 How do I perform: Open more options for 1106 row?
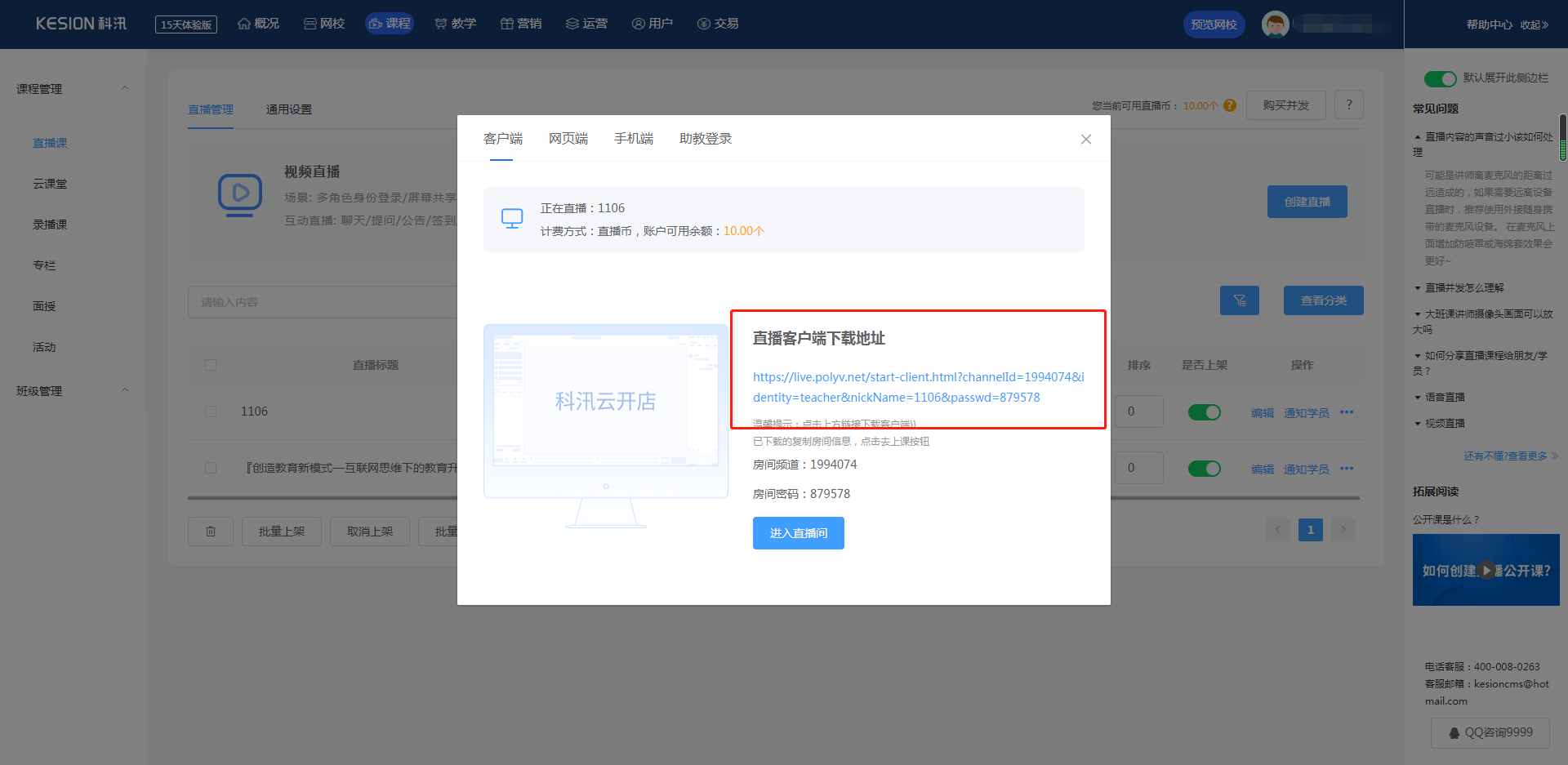tap(1347, 412)
